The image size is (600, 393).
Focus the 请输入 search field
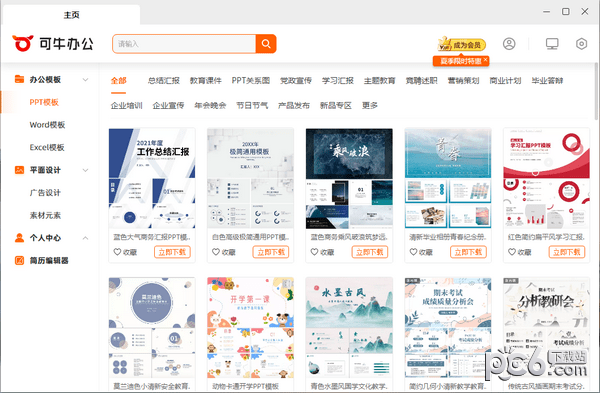(184, 44)
